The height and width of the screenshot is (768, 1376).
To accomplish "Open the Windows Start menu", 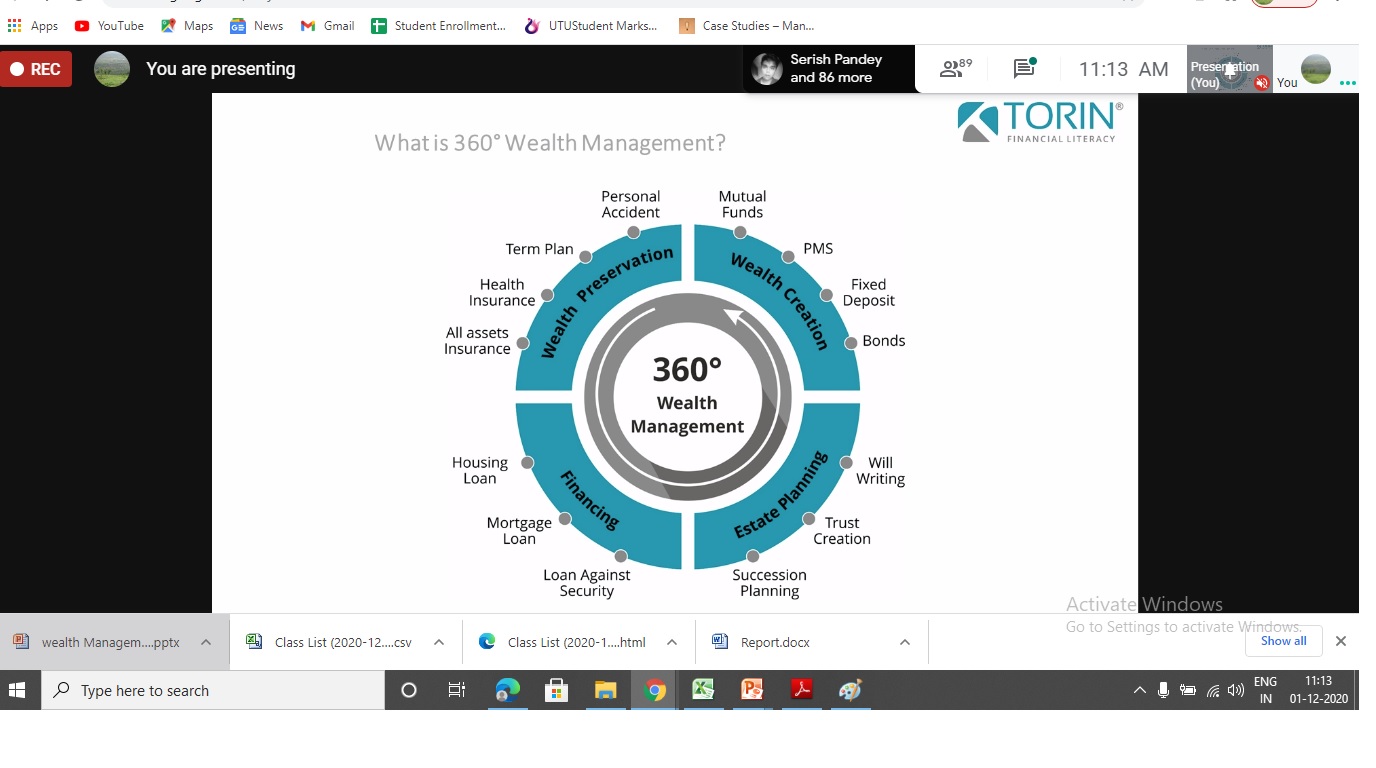I will 17,690.
